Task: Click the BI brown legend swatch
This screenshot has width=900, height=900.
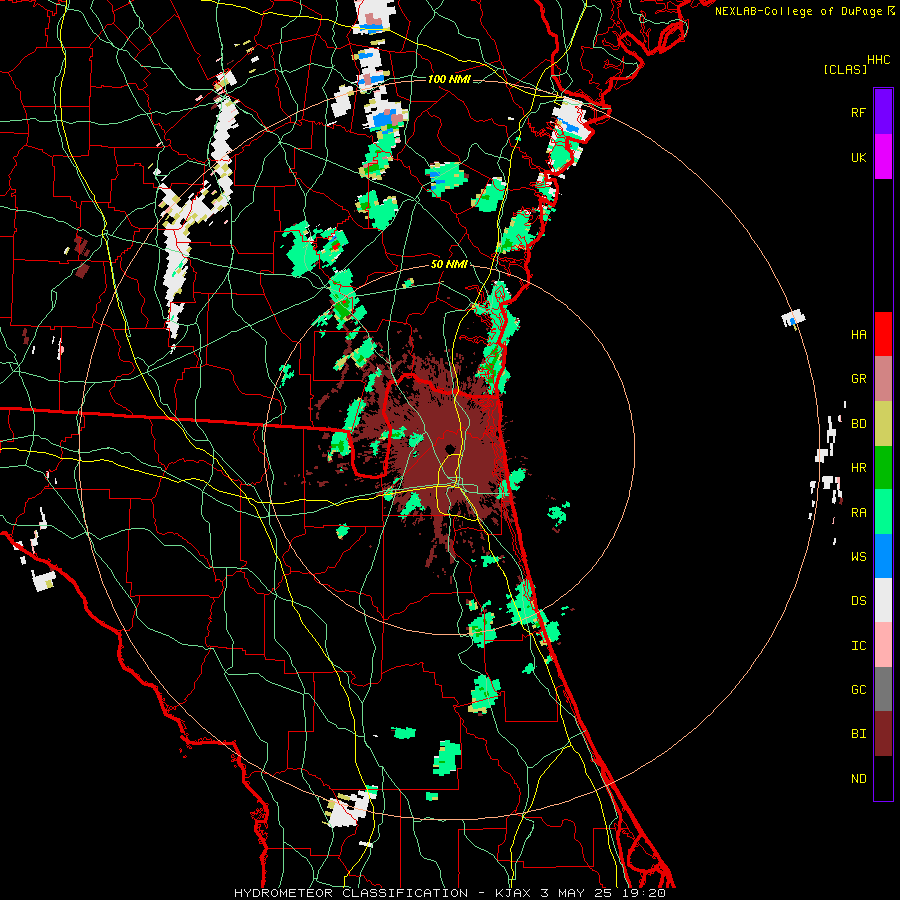Action: [883, 734]
